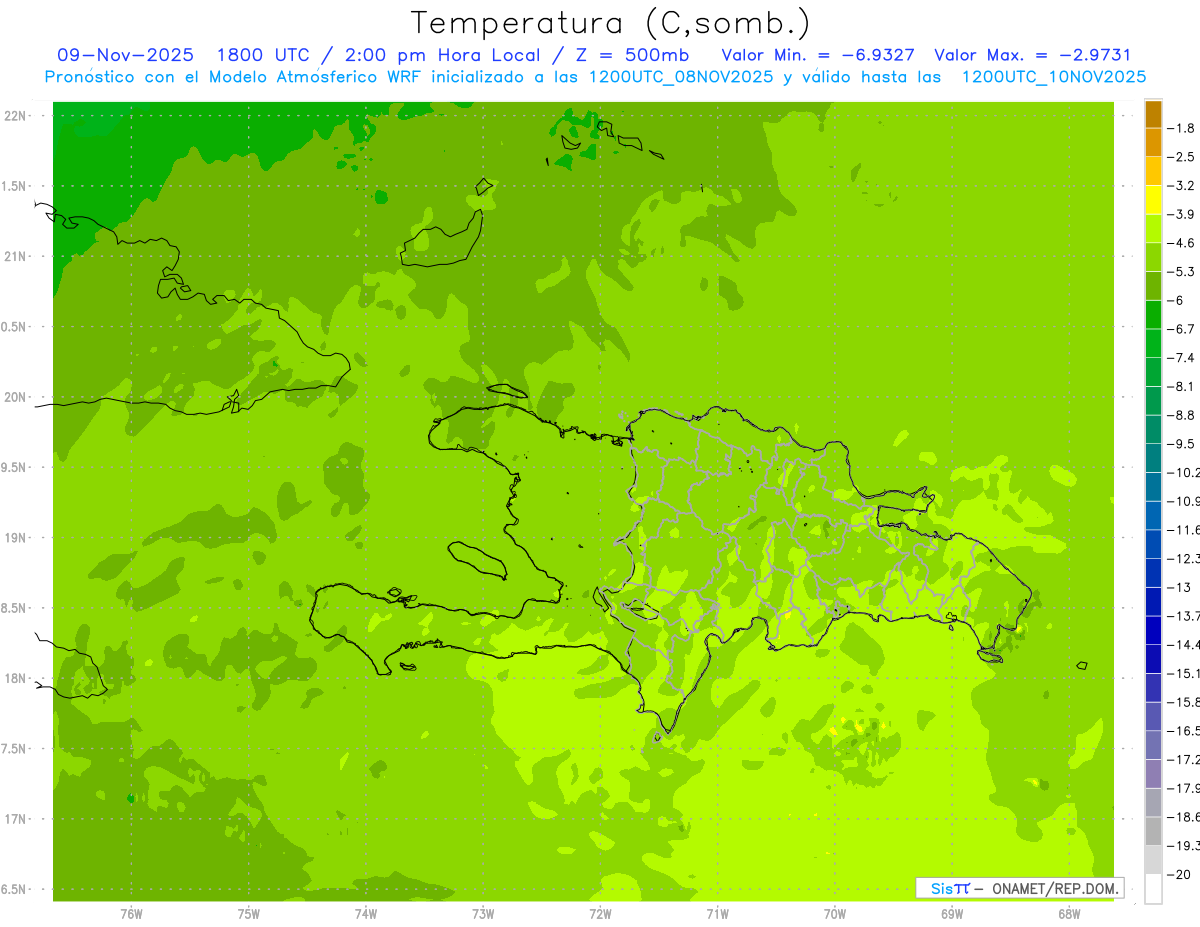Click the '73W' longitude axis label
Screen dimensions: 1200x927
click(x=483, y=913)
